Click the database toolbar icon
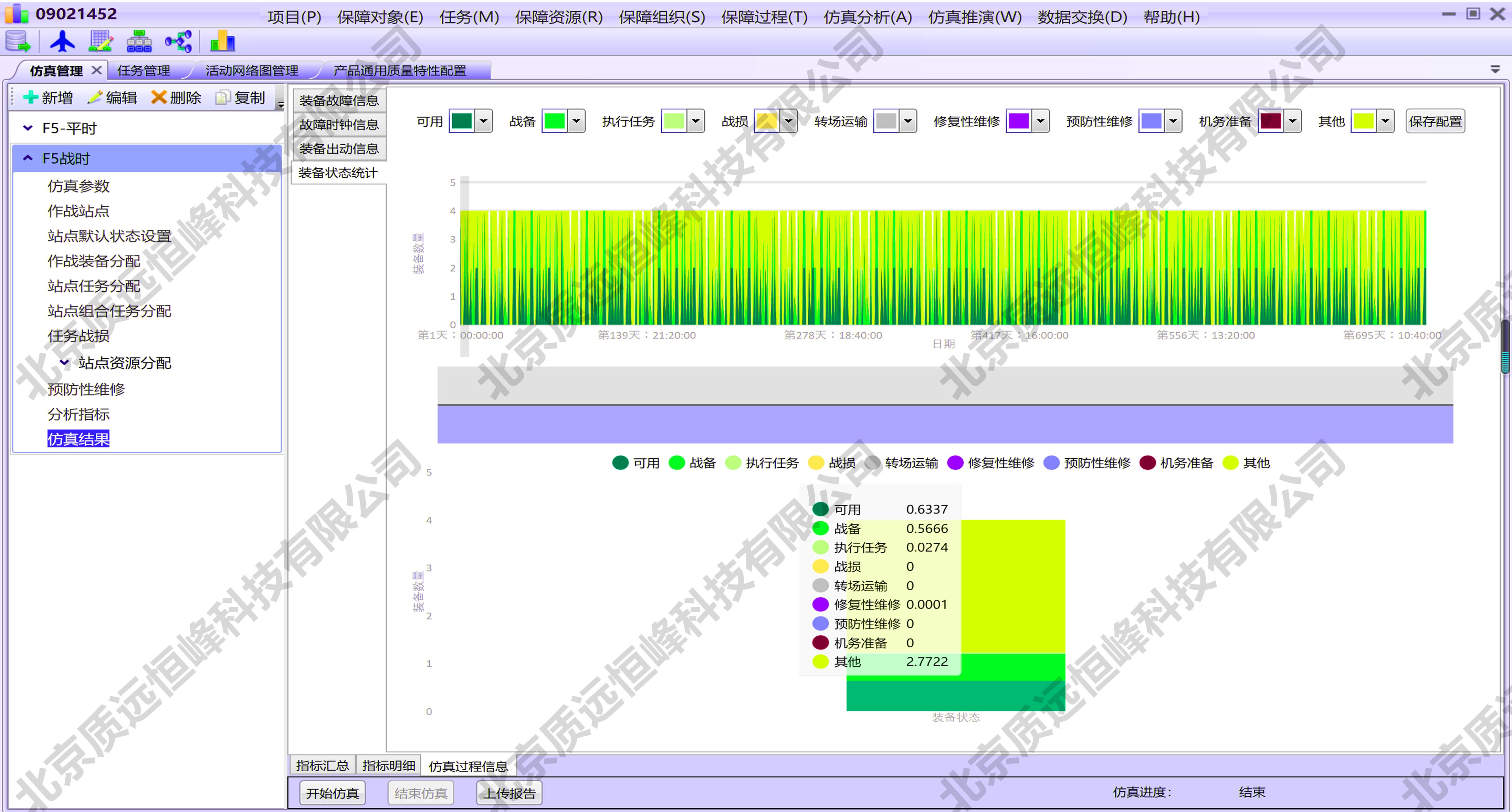The height and width of the screenshot is (812, 1512). coord(18,42)
